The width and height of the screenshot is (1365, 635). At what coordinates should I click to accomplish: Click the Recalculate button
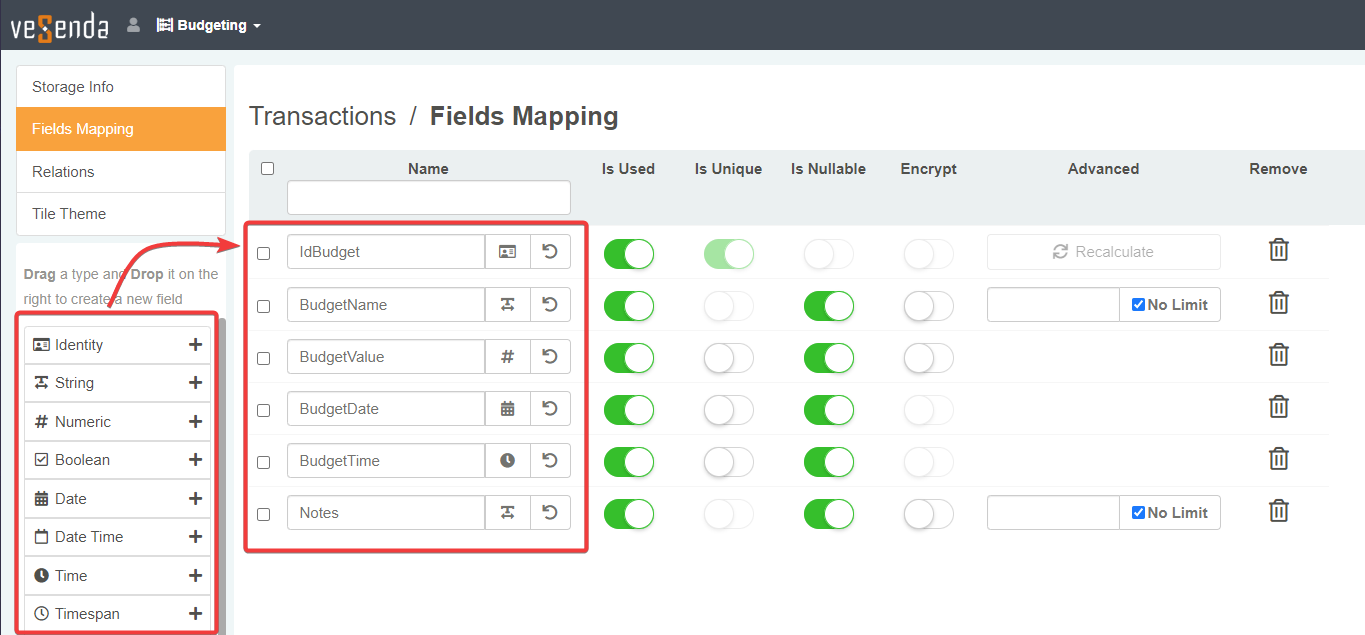(1103, 252)
